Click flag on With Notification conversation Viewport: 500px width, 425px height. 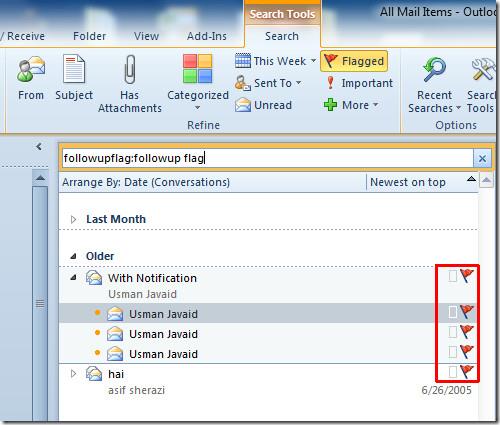[x=467, y=276]
